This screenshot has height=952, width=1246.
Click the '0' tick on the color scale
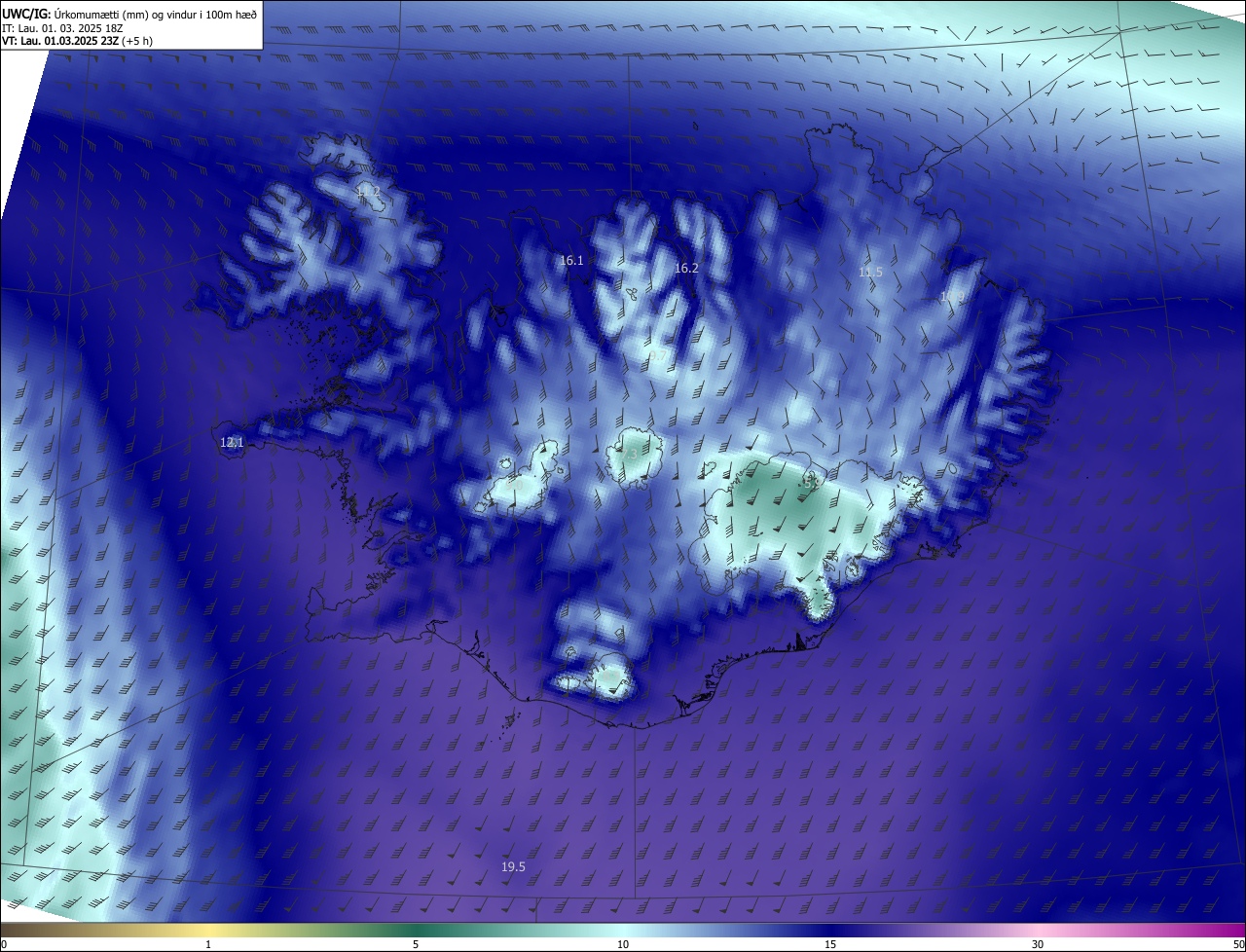pyautogui.click(x=4, y=944)
